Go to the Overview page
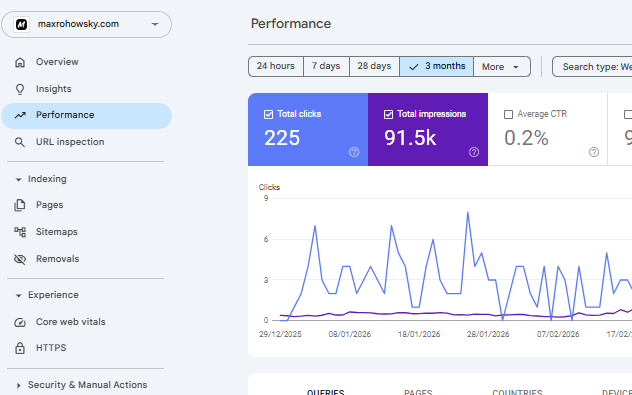Image resolution: width=632 pixels, height=395 pixels. coord(86,62)
